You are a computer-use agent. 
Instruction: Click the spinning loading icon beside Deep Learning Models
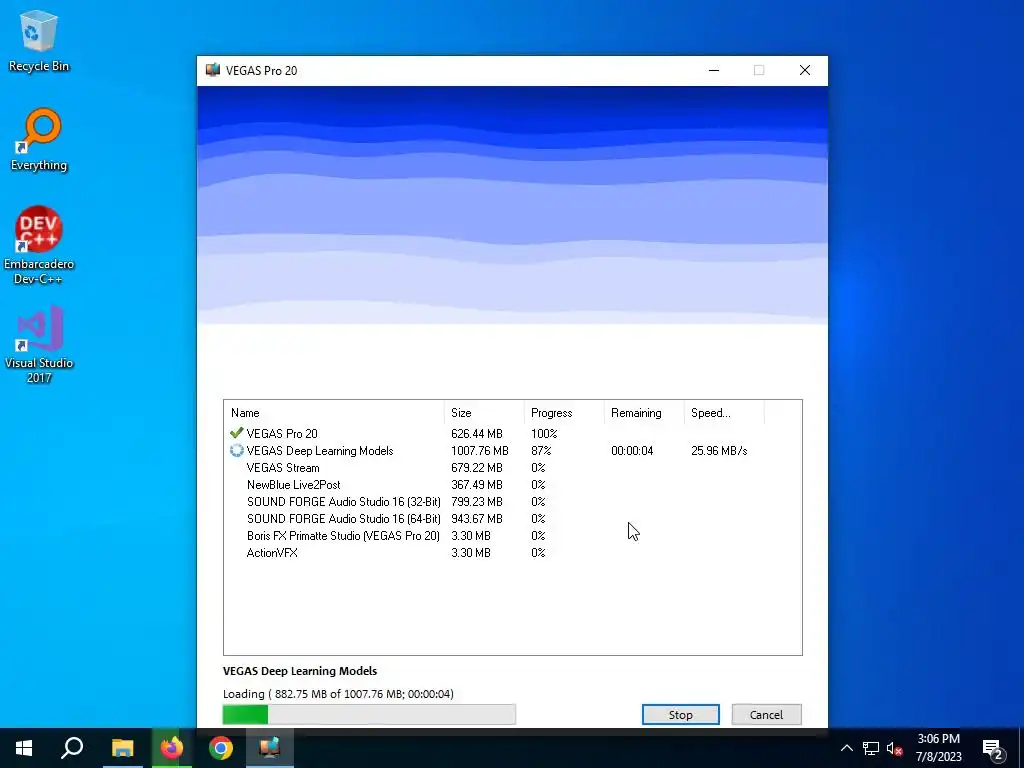[236, 451]
